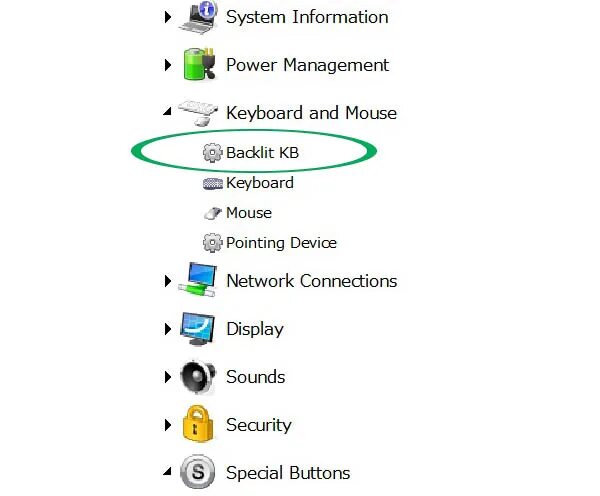Select the Pointing Device entry

281,243
